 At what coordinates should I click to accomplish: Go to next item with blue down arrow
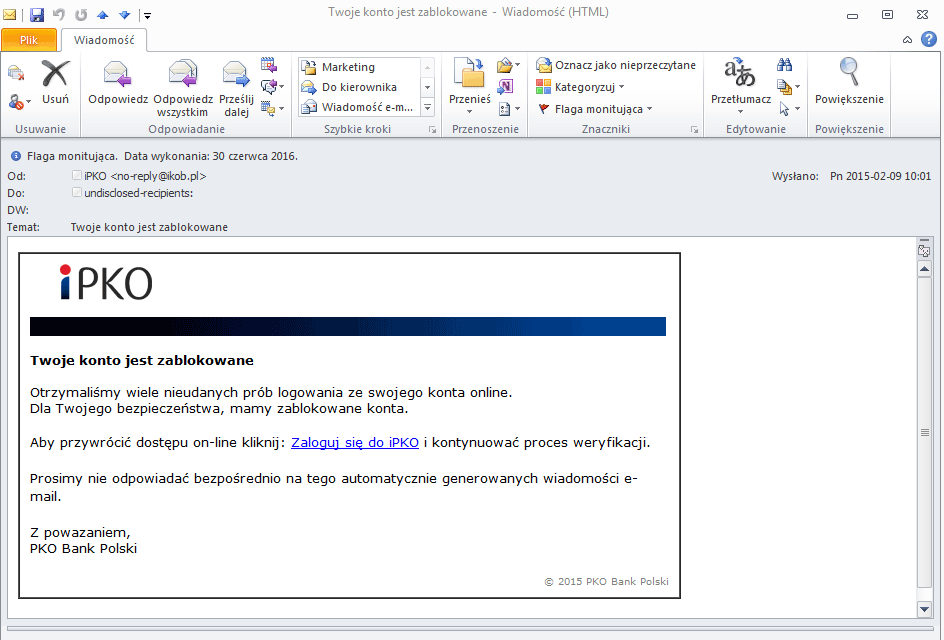click(x=125, y=14)
